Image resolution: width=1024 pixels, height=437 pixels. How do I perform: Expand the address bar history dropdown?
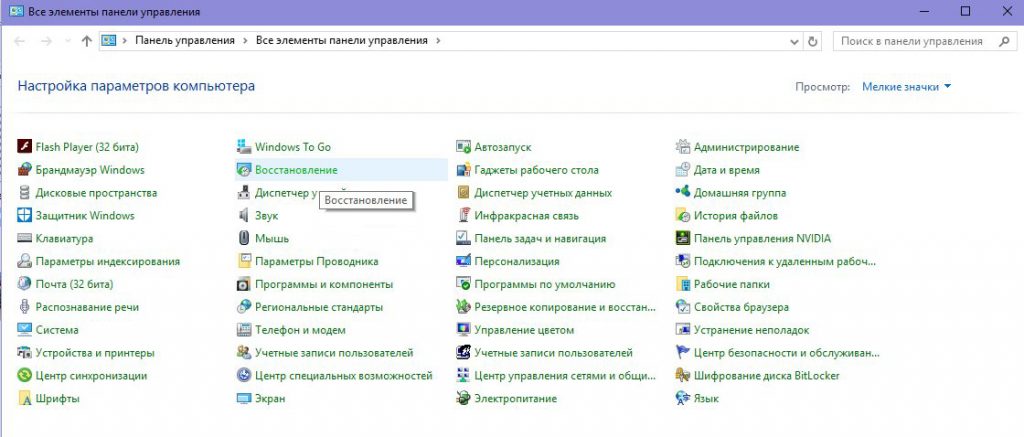click(794, 40)
